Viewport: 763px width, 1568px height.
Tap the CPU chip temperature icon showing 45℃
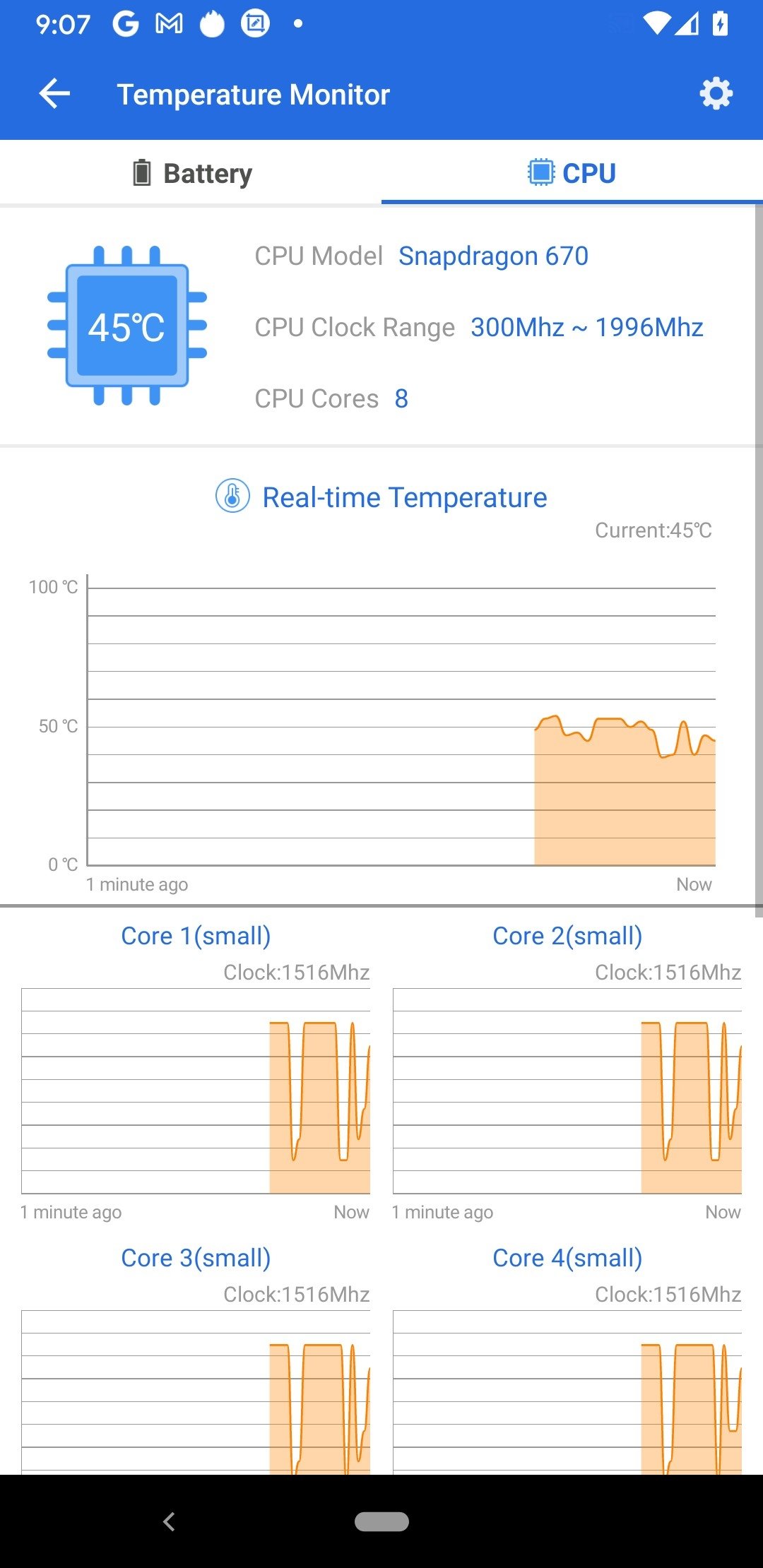tap(127, 326)
